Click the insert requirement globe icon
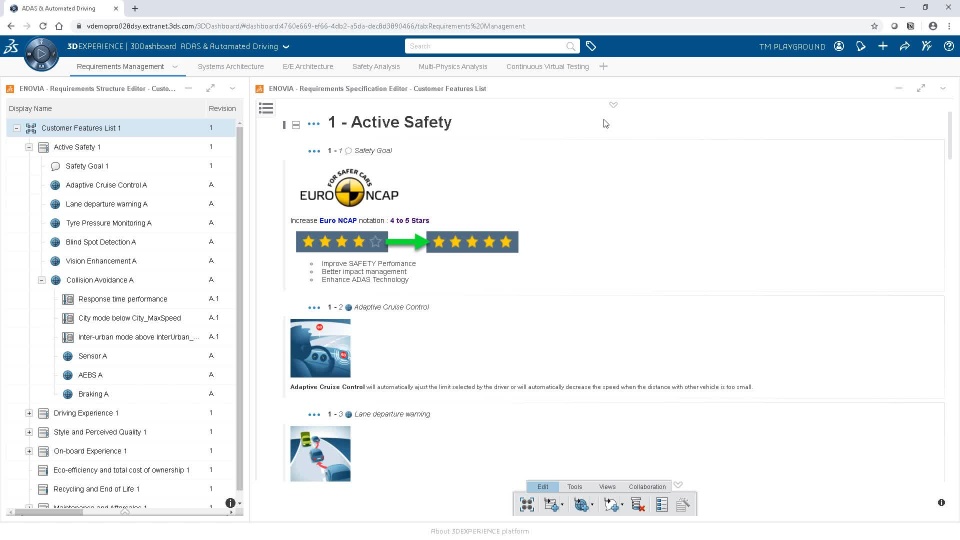The image size is (960, 540). point(581,504)
